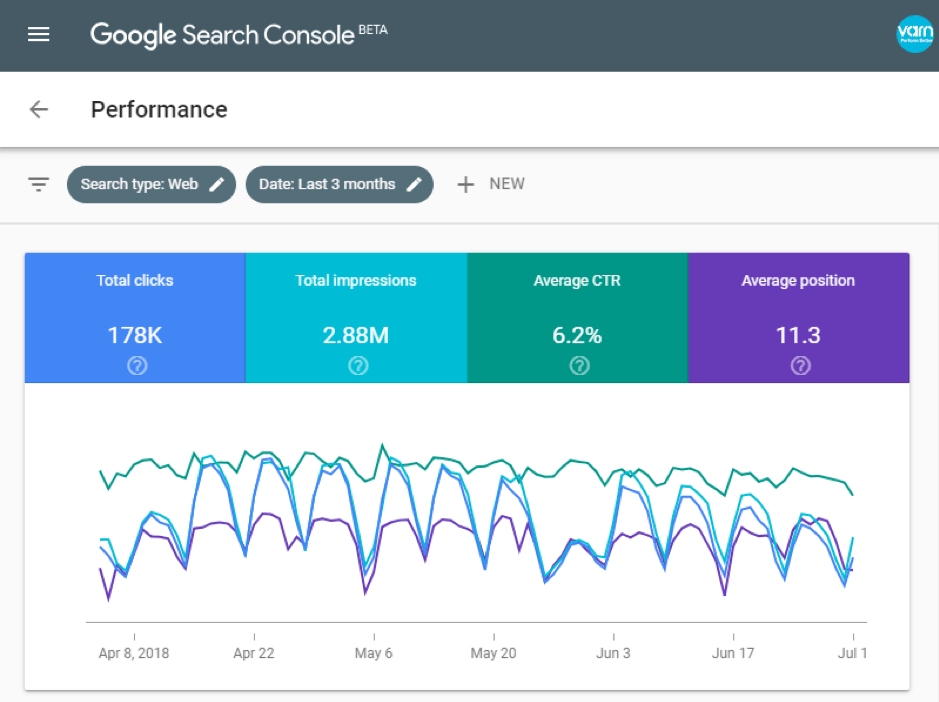Open help icon under Average CTR
Screen dimensions: 939x702
tap(579, 365)
